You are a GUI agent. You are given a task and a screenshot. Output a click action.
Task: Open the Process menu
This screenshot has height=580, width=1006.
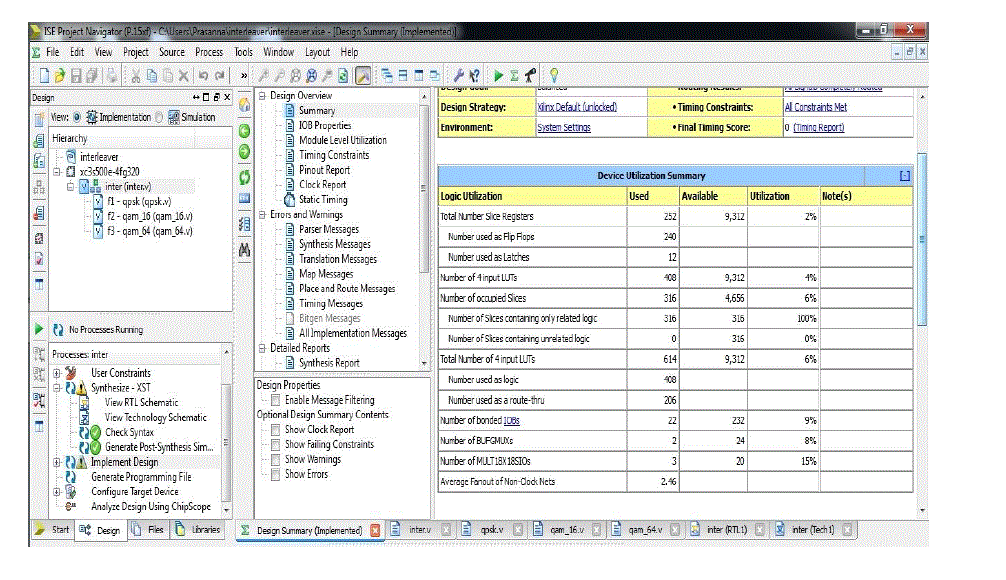208,52
